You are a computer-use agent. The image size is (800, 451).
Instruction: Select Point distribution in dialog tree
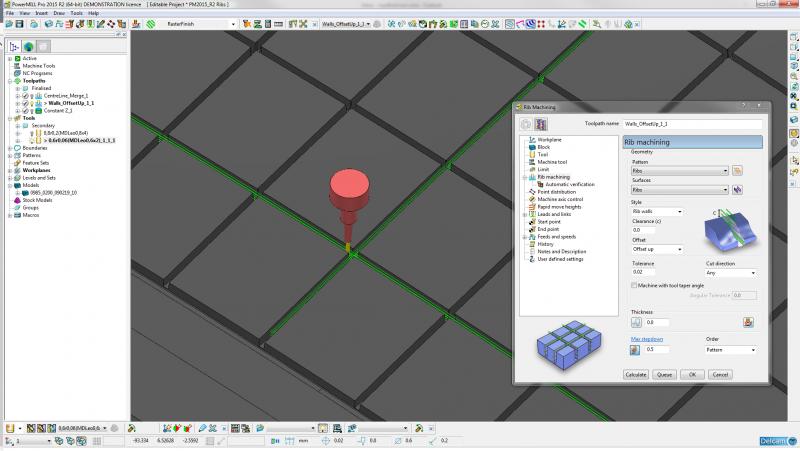pyautogui.click(x=557, y=192)
